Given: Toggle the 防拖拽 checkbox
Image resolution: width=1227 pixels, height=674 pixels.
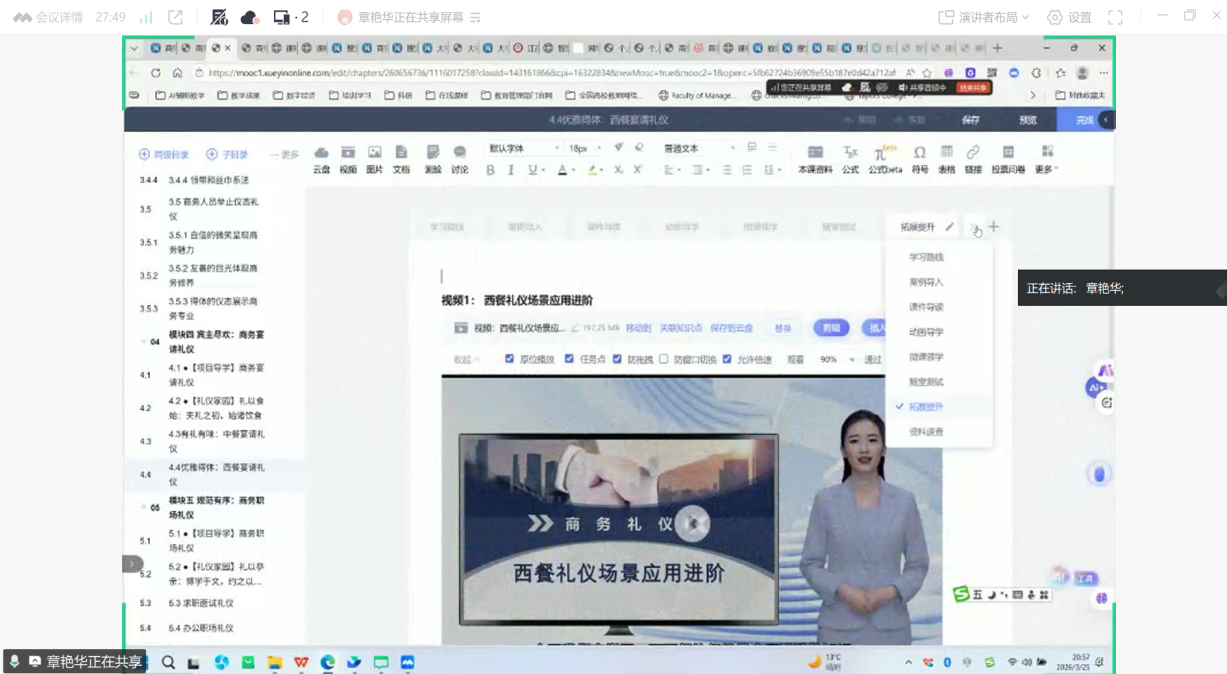Looking at the screenshot, I should tap(617, 359).
